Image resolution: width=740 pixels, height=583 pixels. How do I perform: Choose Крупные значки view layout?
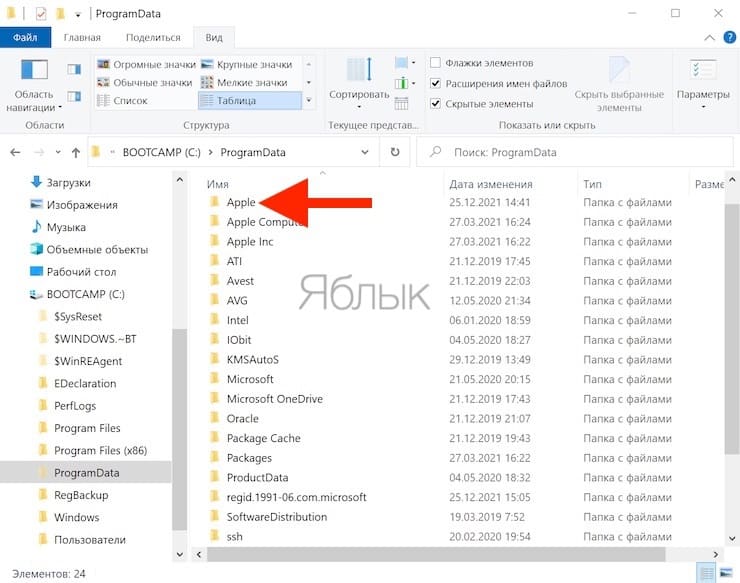(x=247, y=64)
